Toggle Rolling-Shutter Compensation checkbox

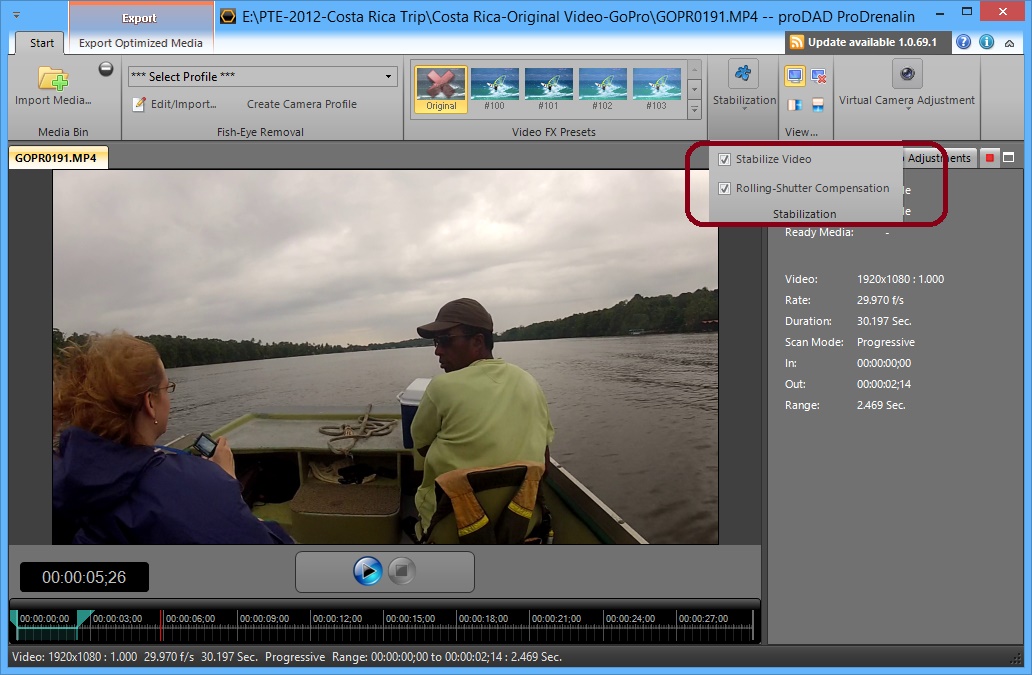coord(725,188)
